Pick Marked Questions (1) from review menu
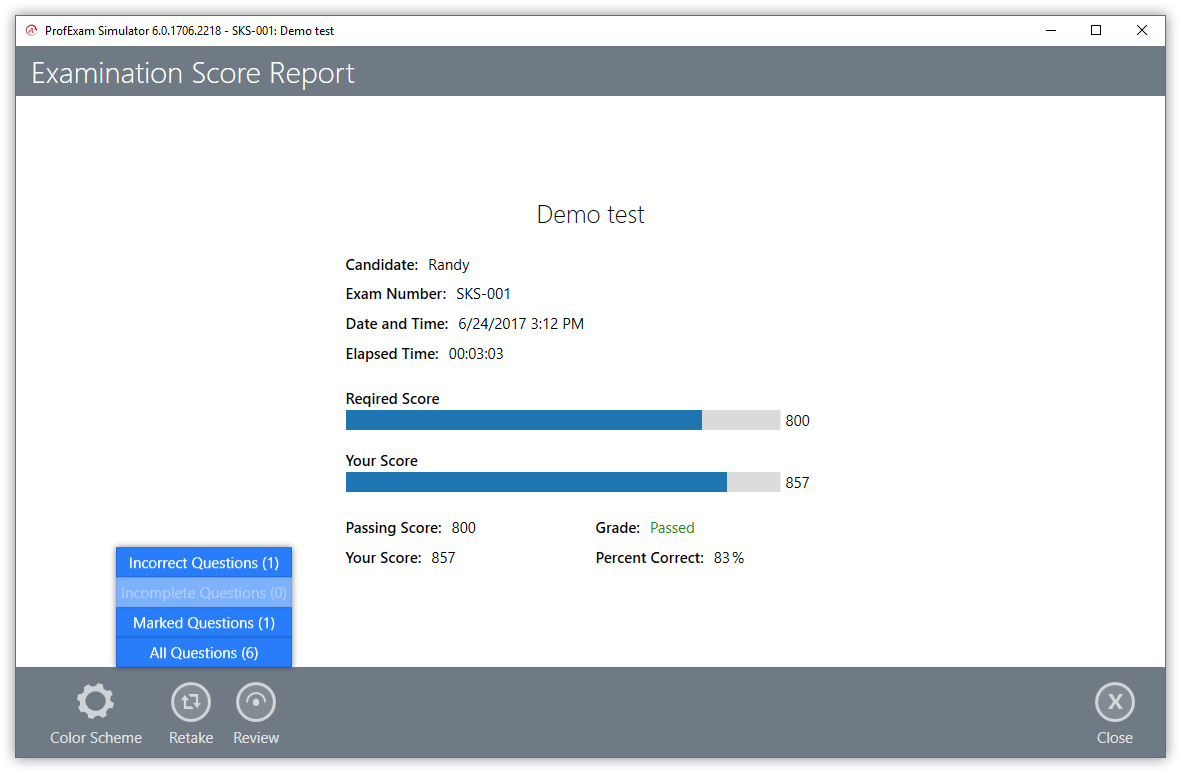Viewport: 1181px width, 773px height. [204, 623]
